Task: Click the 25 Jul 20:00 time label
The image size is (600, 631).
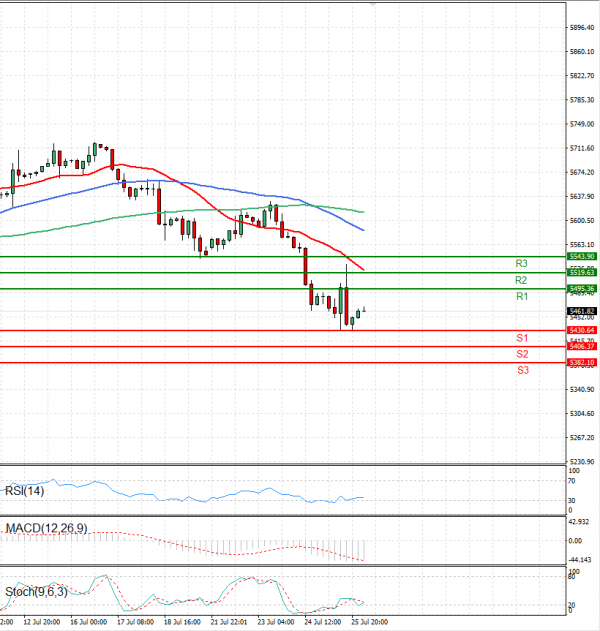Action: tap(370, 622)
